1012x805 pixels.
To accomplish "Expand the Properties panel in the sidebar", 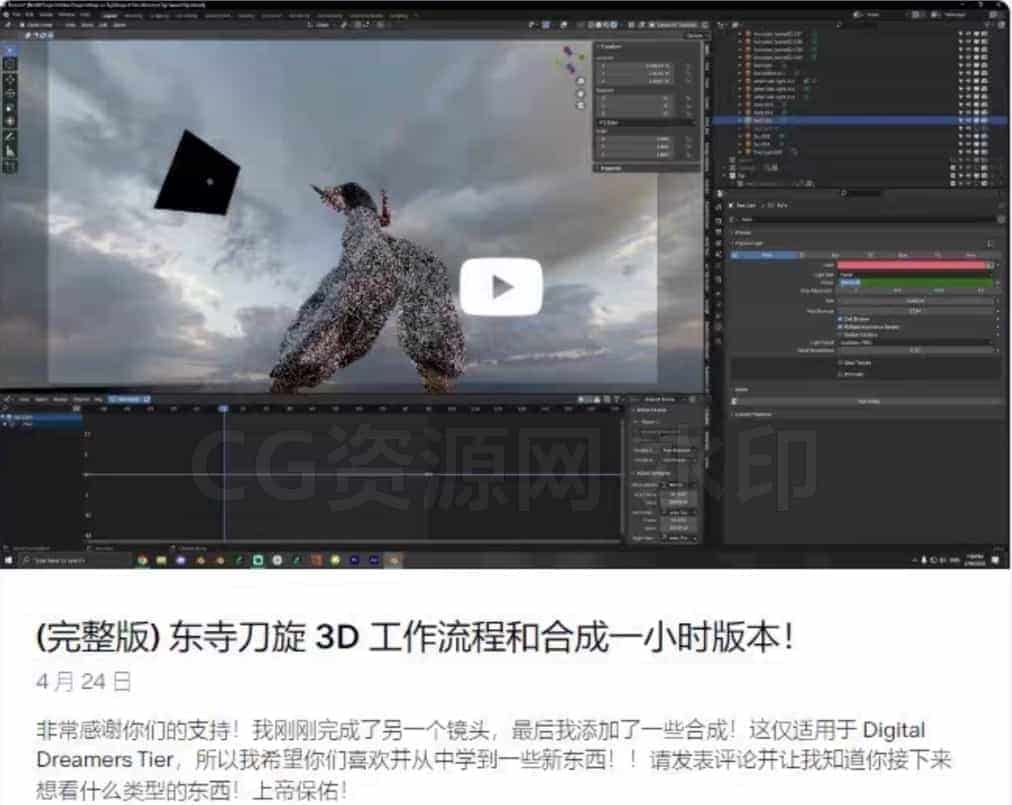I will point(612,168).
